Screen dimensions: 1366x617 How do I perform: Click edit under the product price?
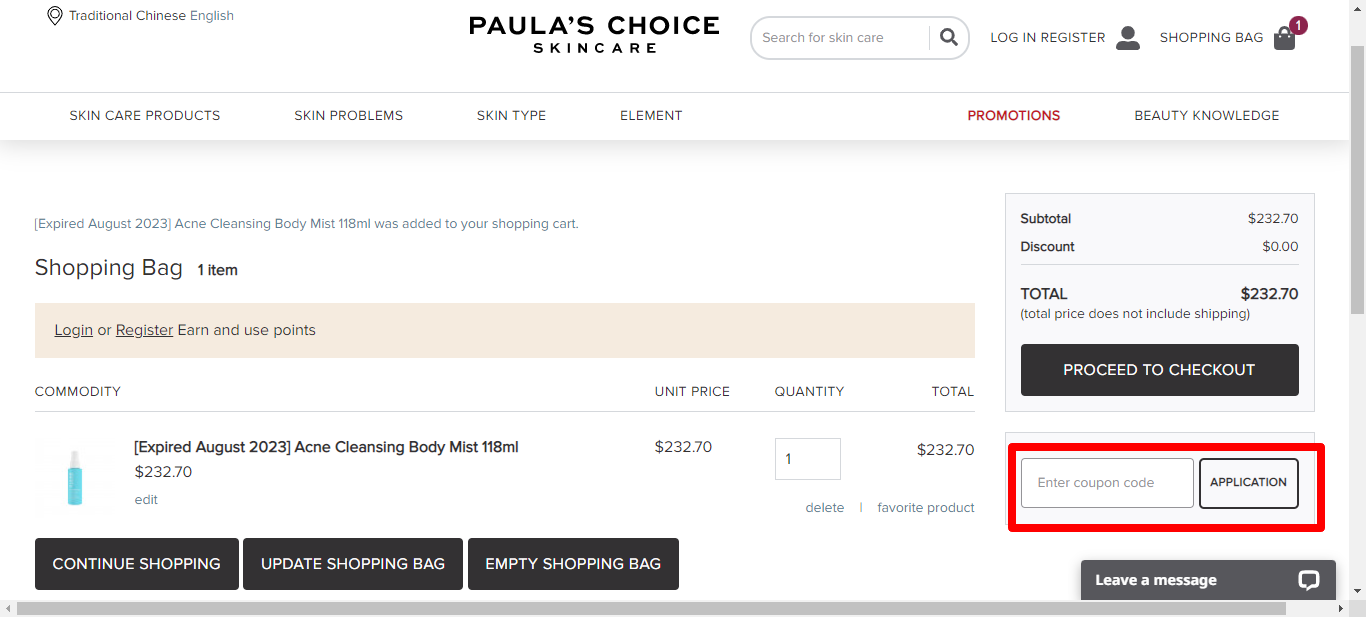coord(146,499)
